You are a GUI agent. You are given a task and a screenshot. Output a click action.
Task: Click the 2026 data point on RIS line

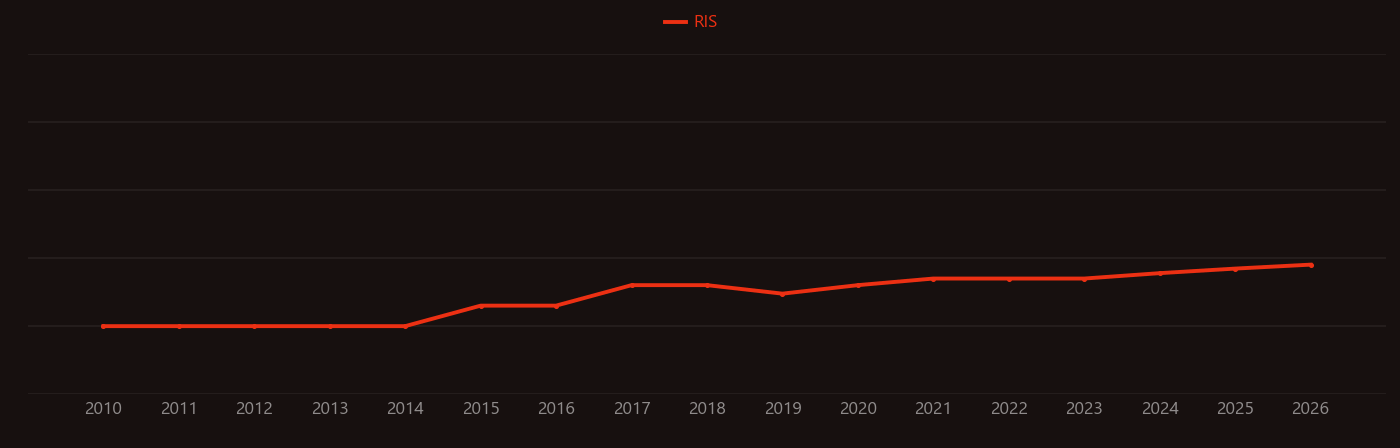pyautogui.click(x=1311, y=265)
